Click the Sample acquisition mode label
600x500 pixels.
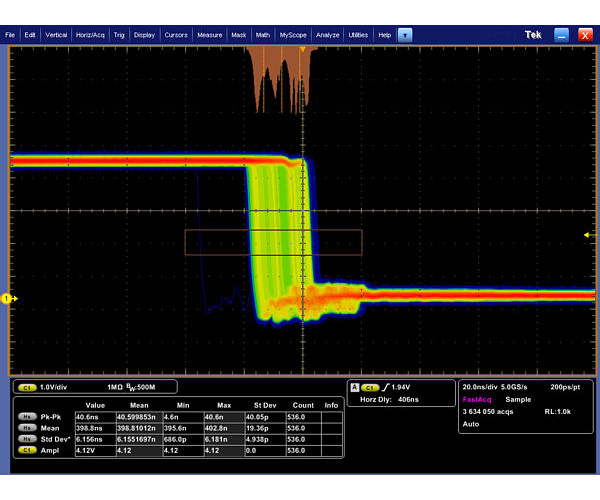(518, 399)
